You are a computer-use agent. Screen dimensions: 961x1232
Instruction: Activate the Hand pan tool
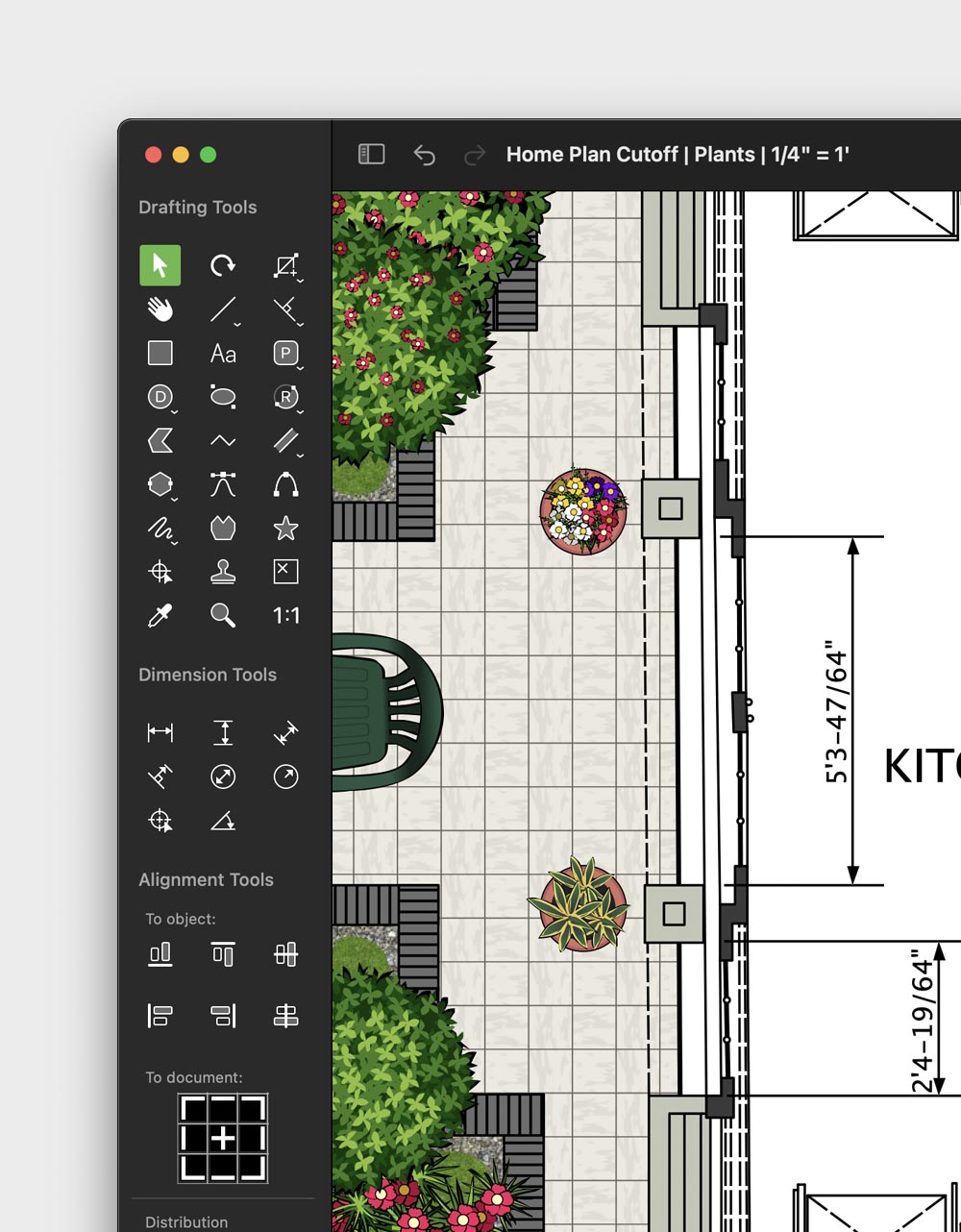160,309
